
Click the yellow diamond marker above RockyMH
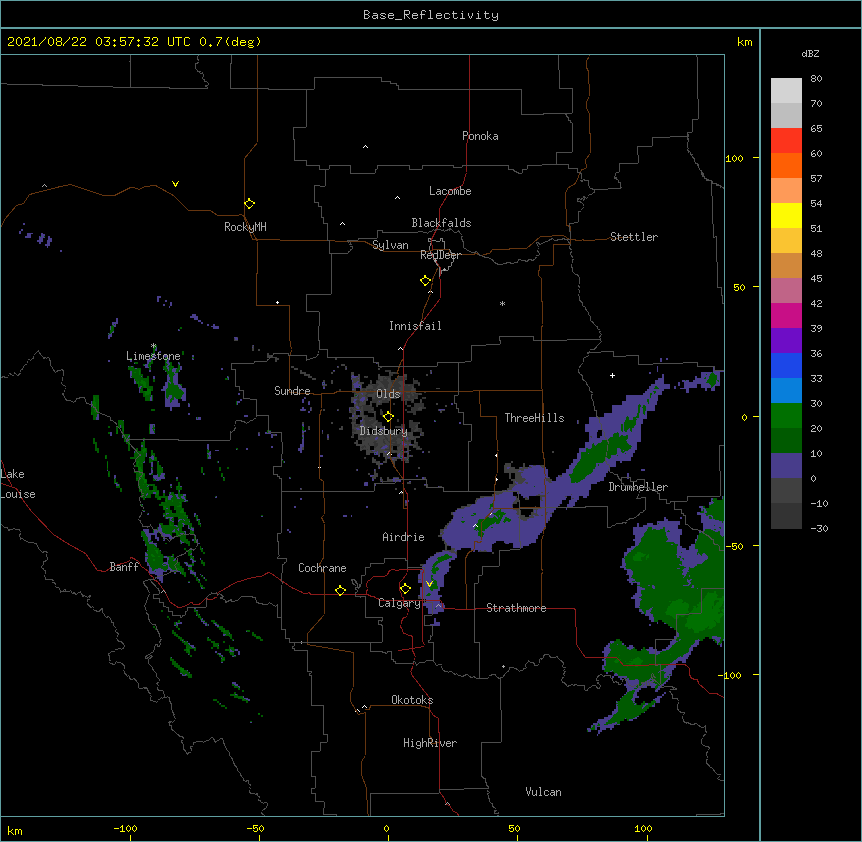250,204
